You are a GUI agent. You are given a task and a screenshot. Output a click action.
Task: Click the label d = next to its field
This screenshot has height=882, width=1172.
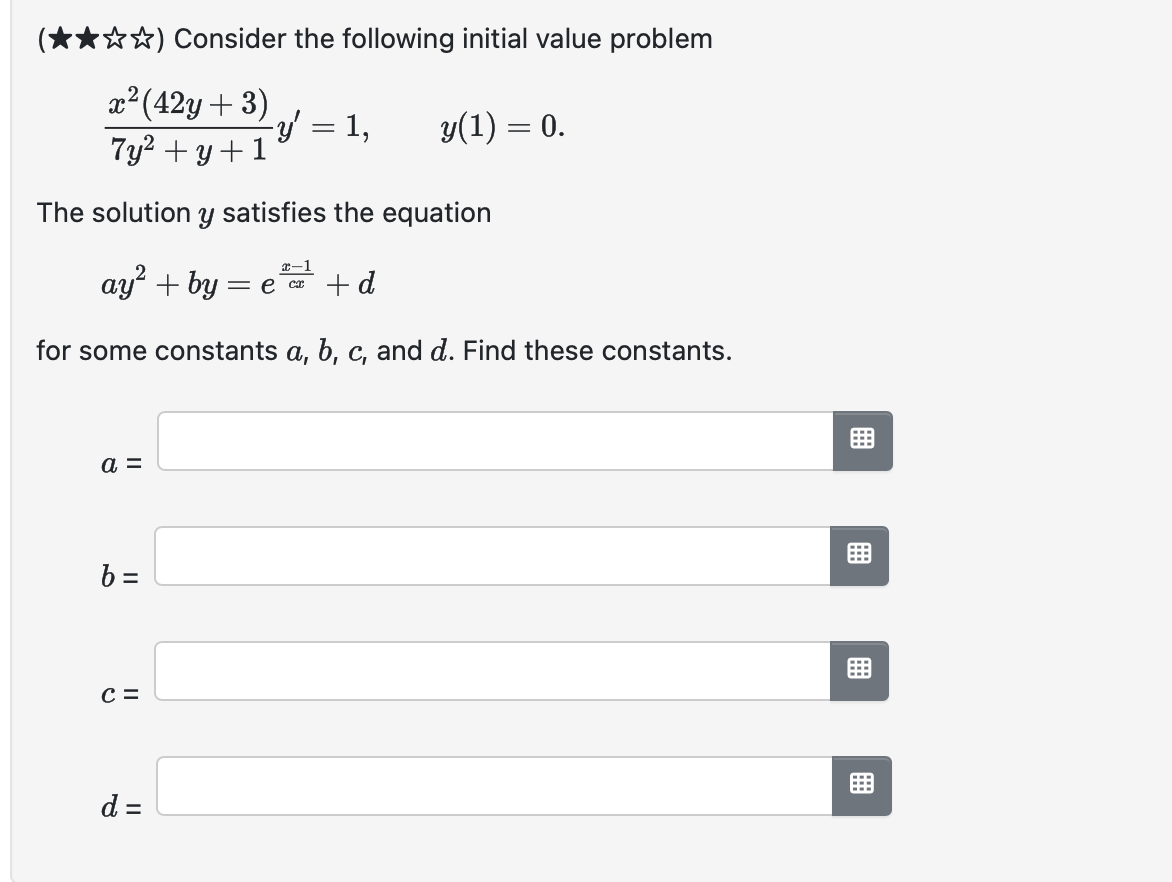120,806
